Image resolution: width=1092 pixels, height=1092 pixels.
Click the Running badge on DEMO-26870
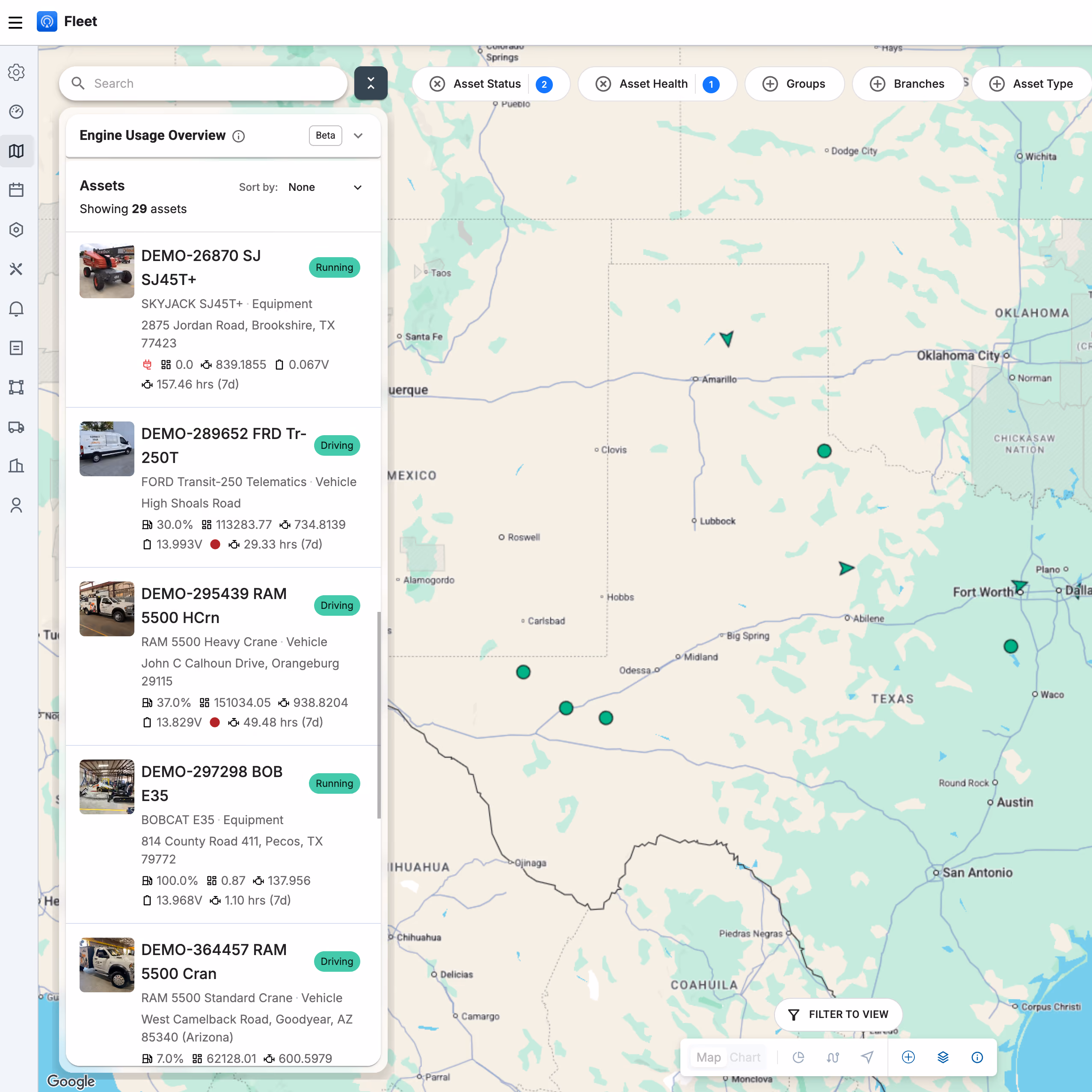334,267
